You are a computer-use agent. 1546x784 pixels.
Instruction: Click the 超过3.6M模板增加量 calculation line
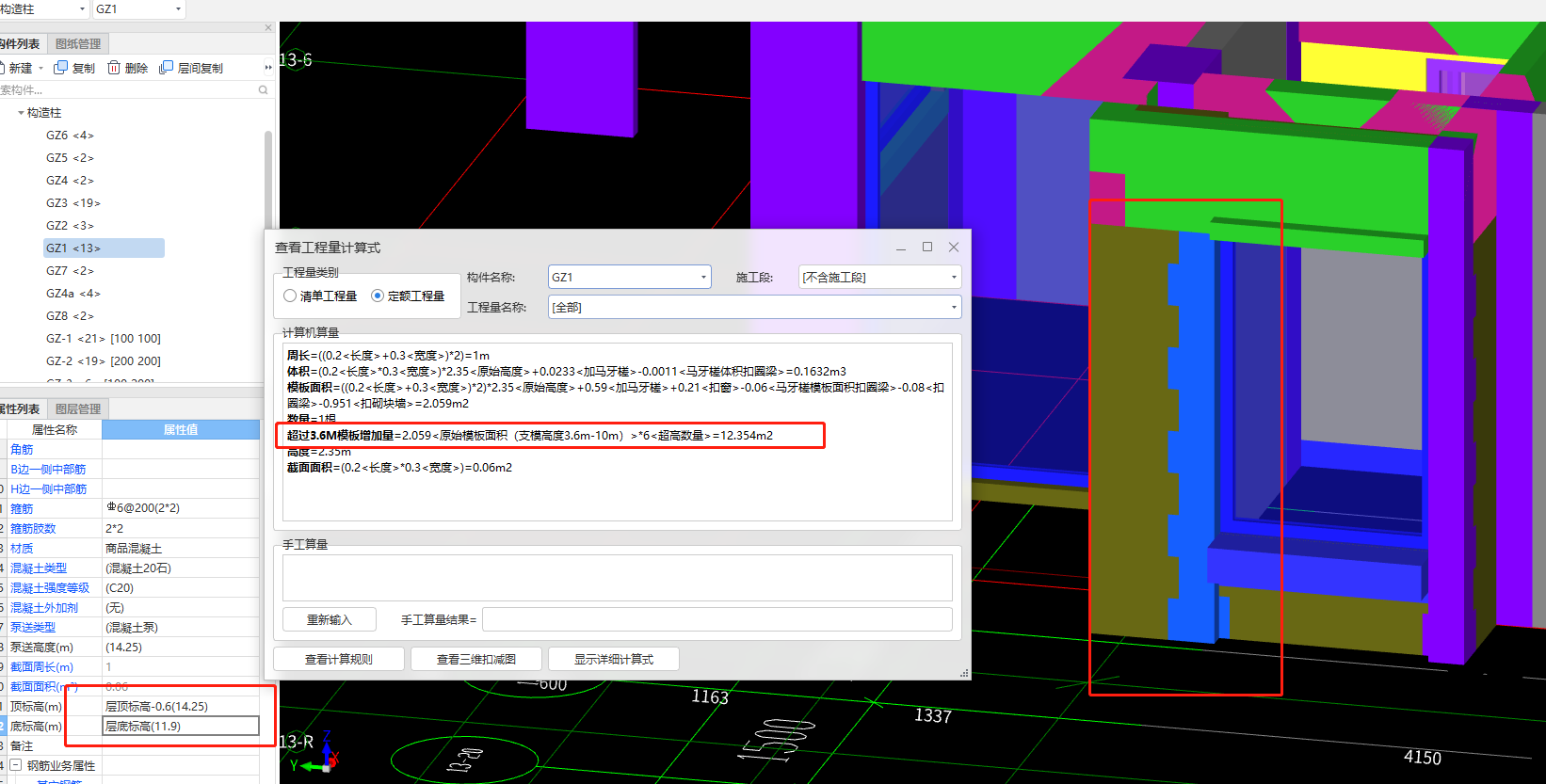click(x=530, y=436)
